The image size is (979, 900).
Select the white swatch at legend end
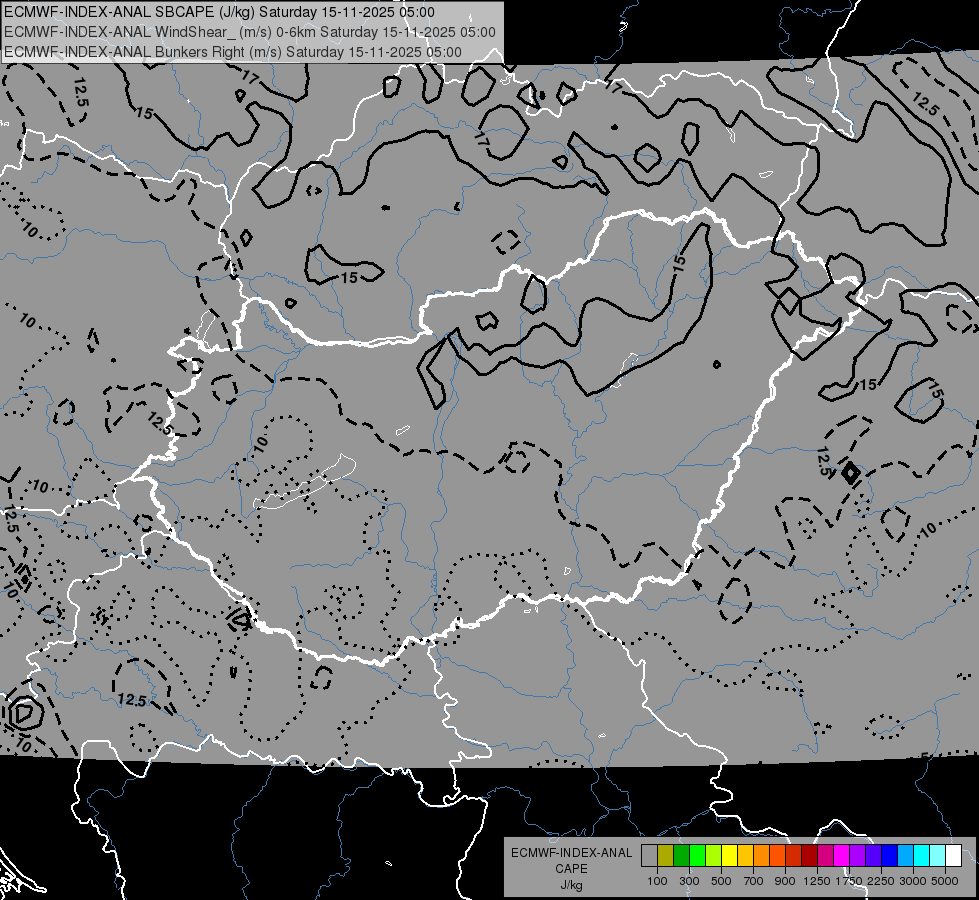point(953,856)
